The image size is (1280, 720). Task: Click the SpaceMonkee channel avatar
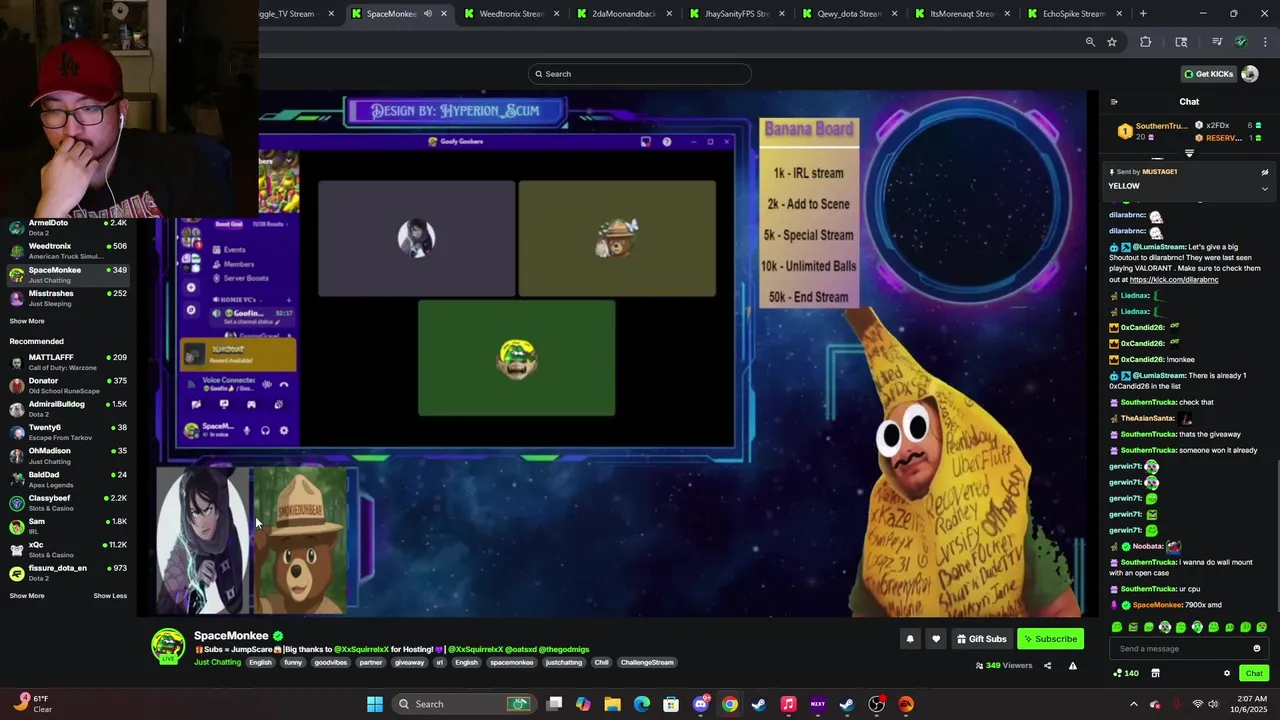(x=168, y=646)
